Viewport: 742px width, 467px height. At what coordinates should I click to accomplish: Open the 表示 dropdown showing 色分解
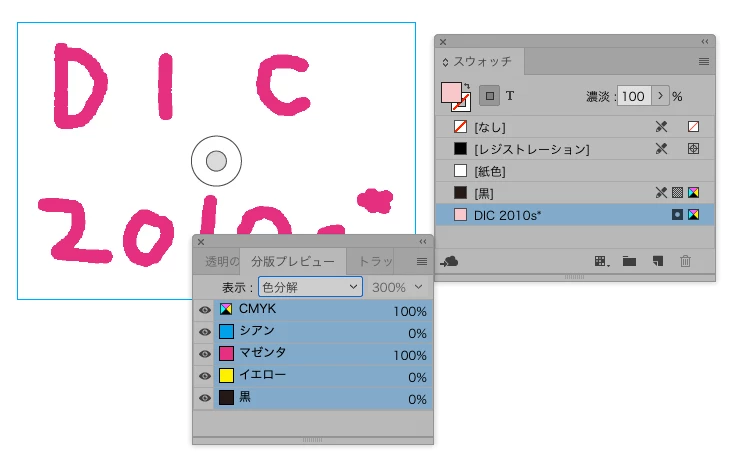[310, 287]
